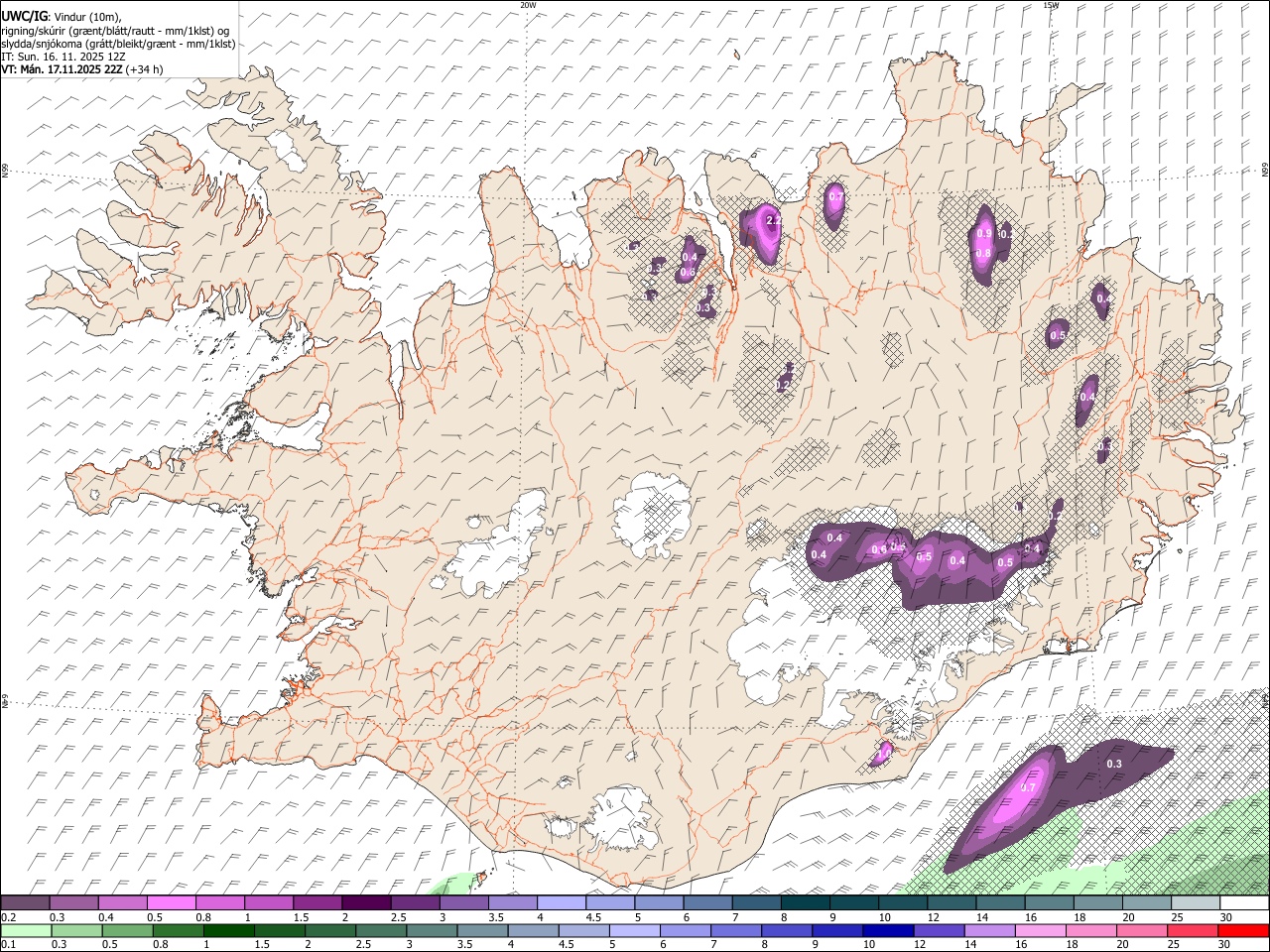Select the line "rigning/skúrir (grænt/blátt/rautt - mm/1klst) og"
1270x952 pixels.
114,30
